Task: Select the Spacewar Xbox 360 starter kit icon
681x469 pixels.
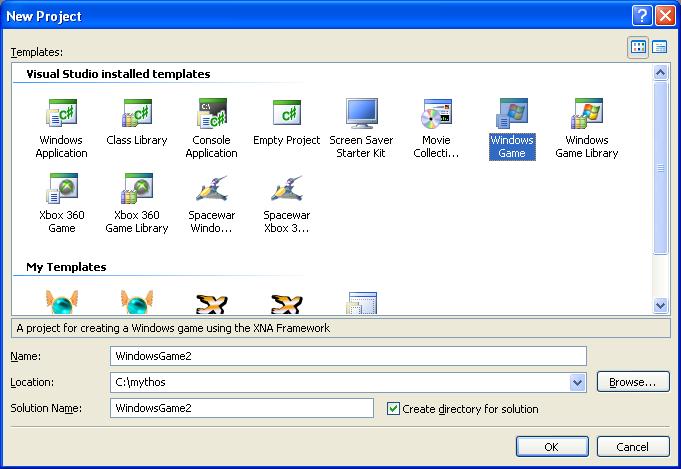Action: (287, 188)
